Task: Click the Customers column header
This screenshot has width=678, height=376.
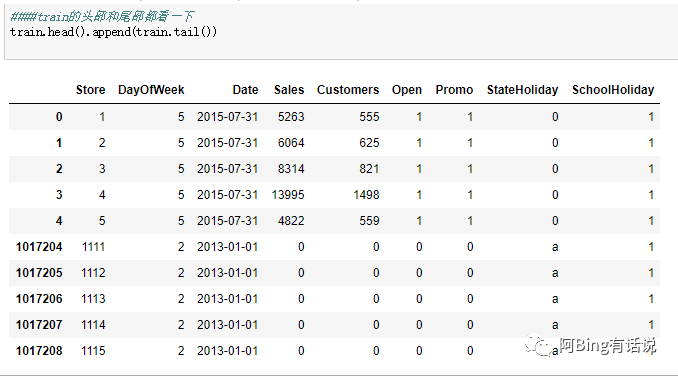Action: [348, 90]
